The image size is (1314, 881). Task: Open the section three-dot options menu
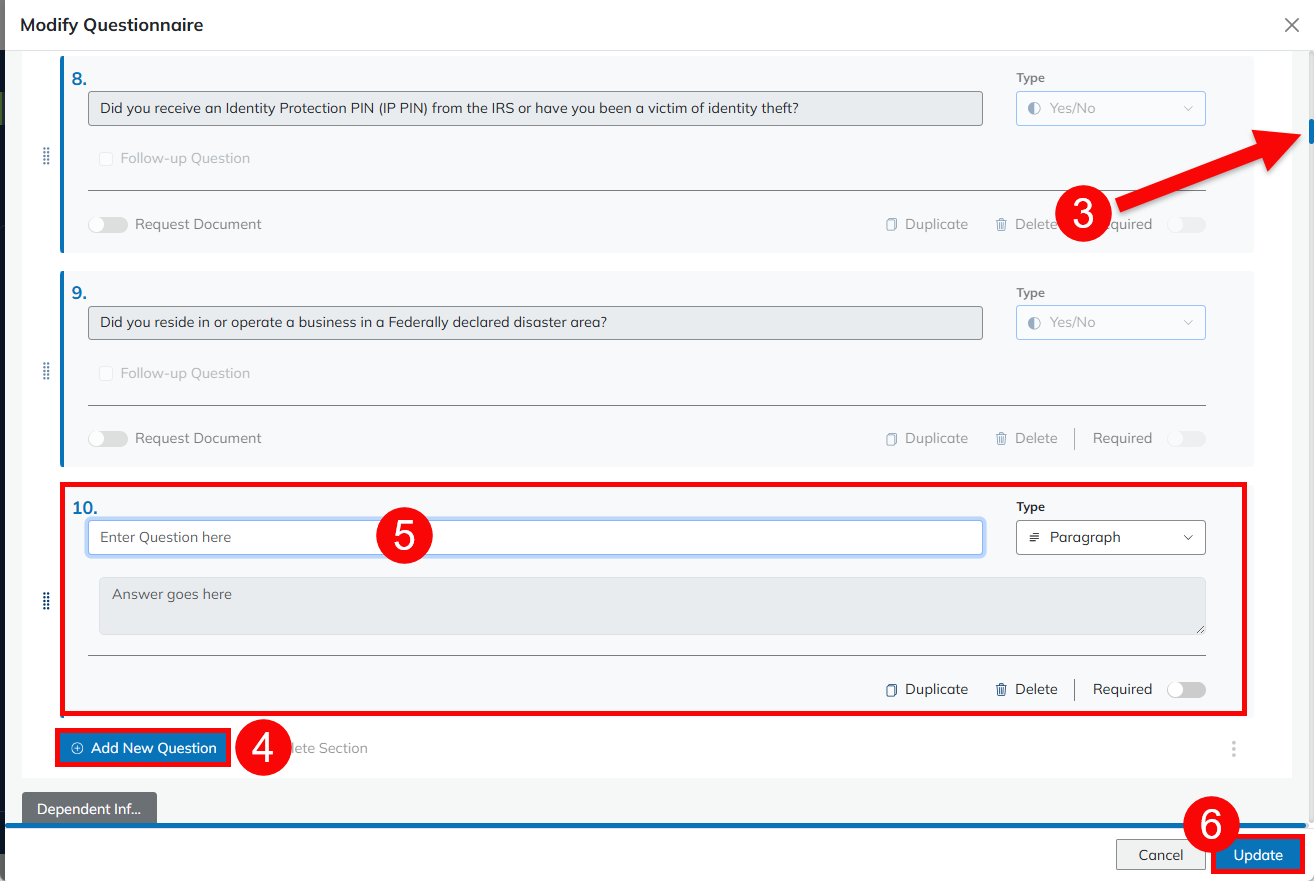pos(1233,749)
